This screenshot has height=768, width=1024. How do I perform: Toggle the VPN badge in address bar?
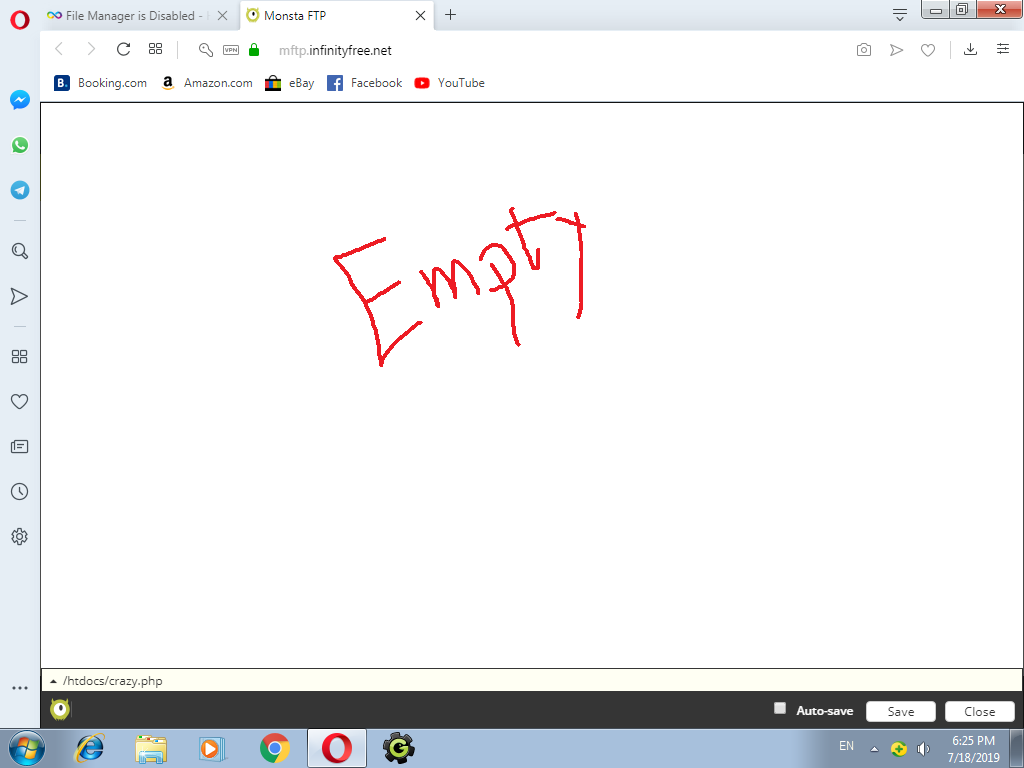(x=231, y=50)
